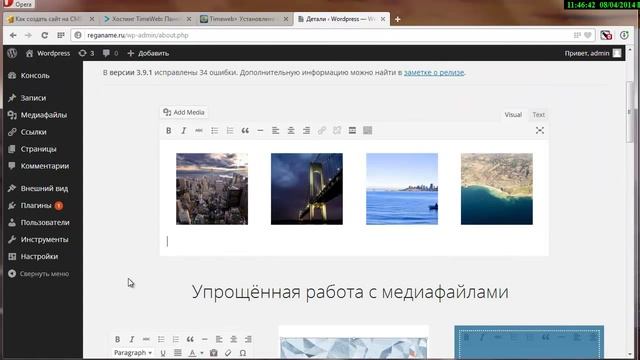Open the Добавить new content menu
This screenshot has width=640, height=360.
(148, 53)
